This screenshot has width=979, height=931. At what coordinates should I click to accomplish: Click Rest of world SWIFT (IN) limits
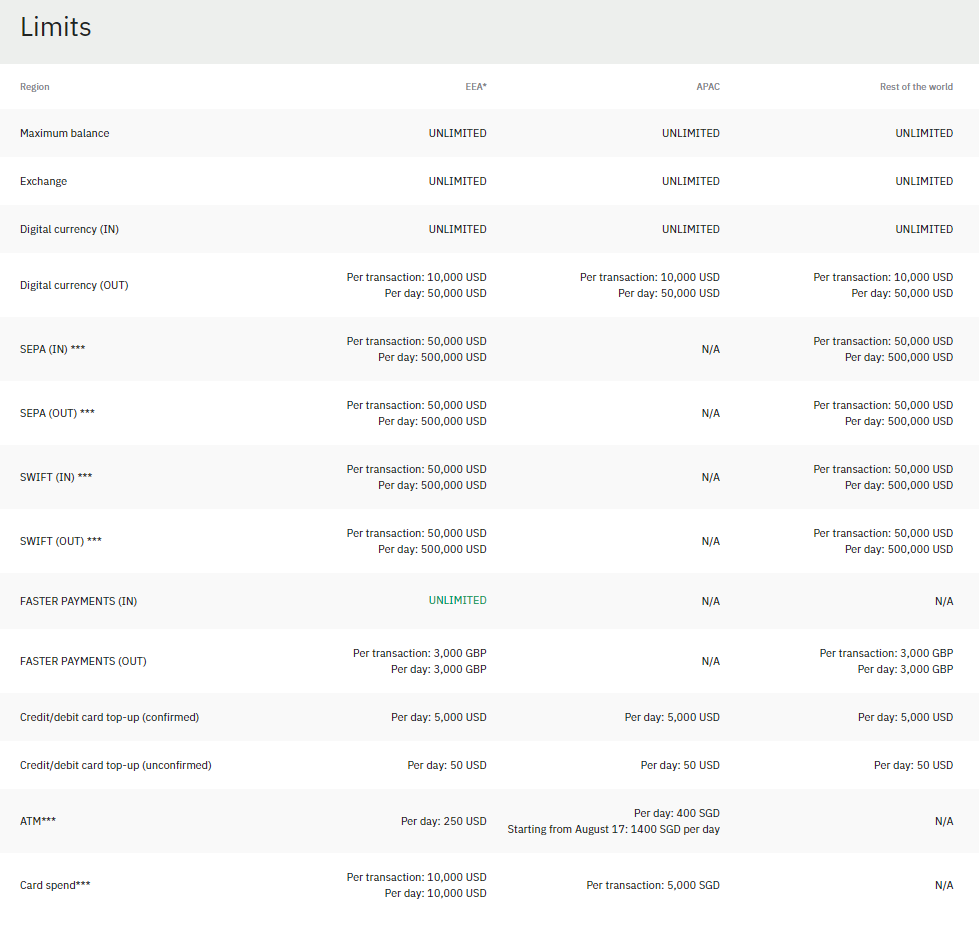883,477
